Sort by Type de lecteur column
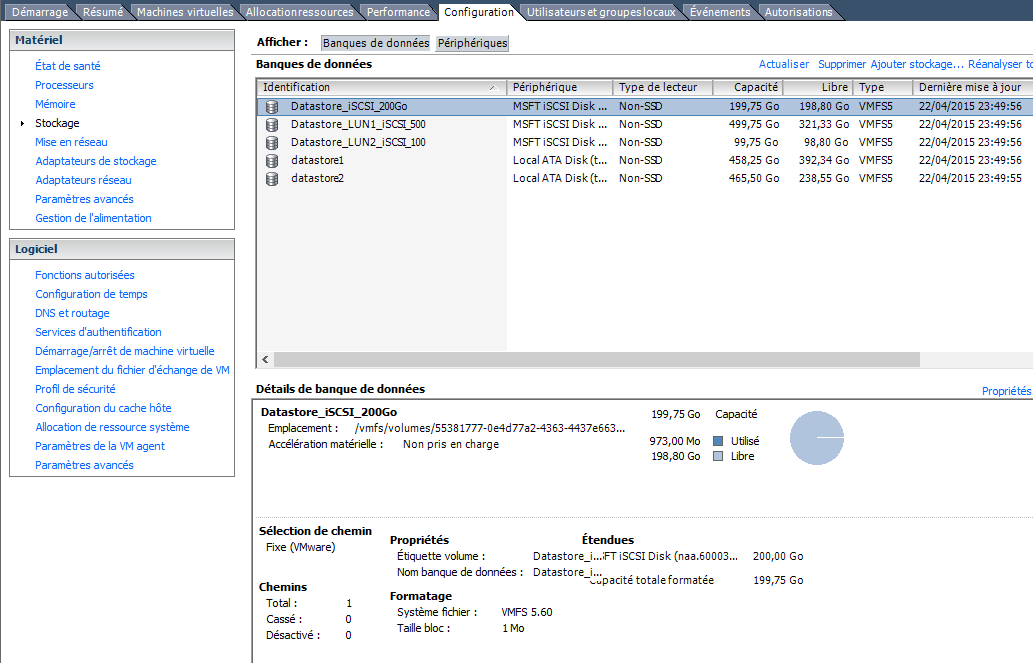Image resolution: width=1033 pixels, height=663 pixels. [x=663, y=87]
